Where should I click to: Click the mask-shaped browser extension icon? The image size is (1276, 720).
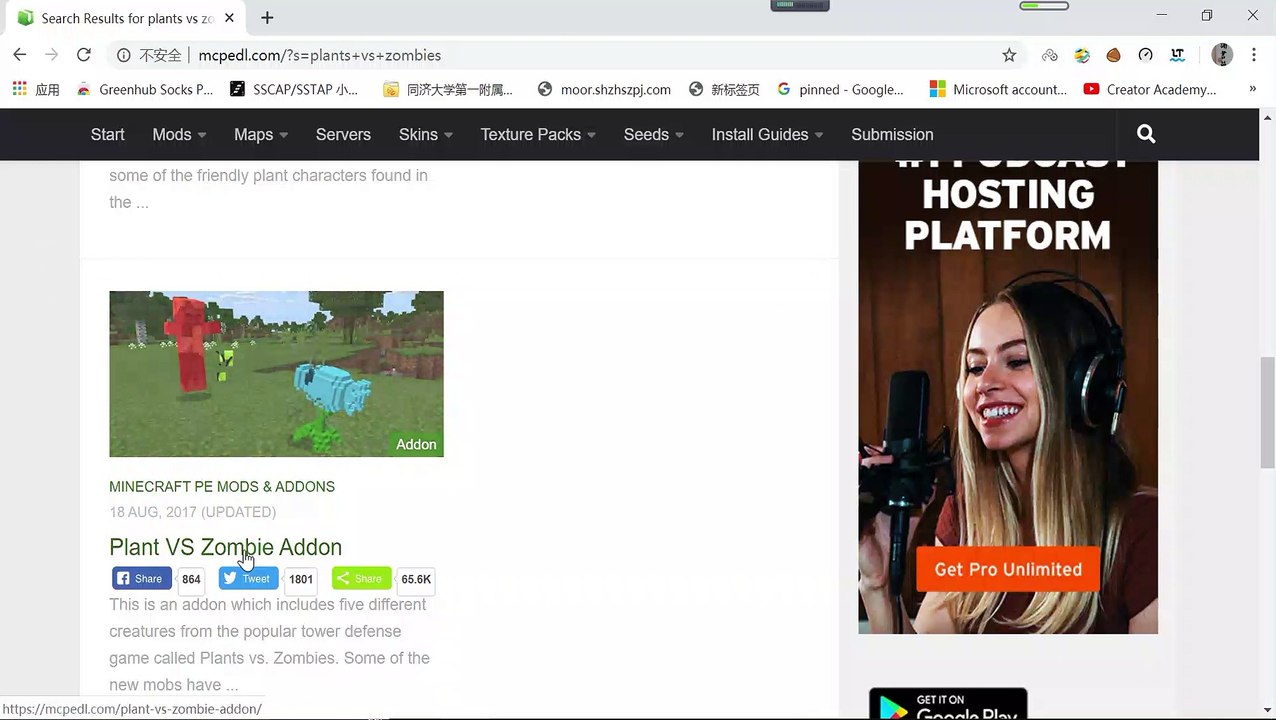tap(1050, 55)
